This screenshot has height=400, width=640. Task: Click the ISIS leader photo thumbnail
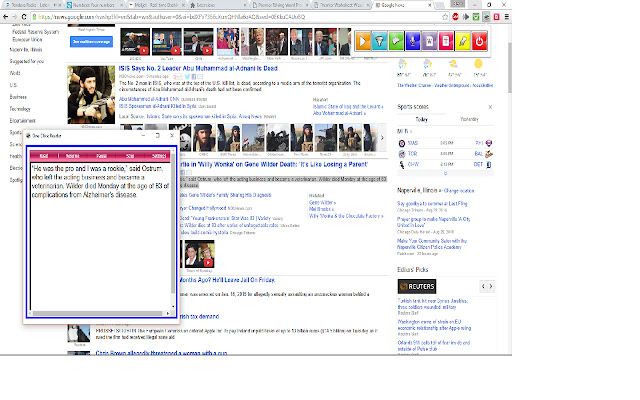[91, 95]
